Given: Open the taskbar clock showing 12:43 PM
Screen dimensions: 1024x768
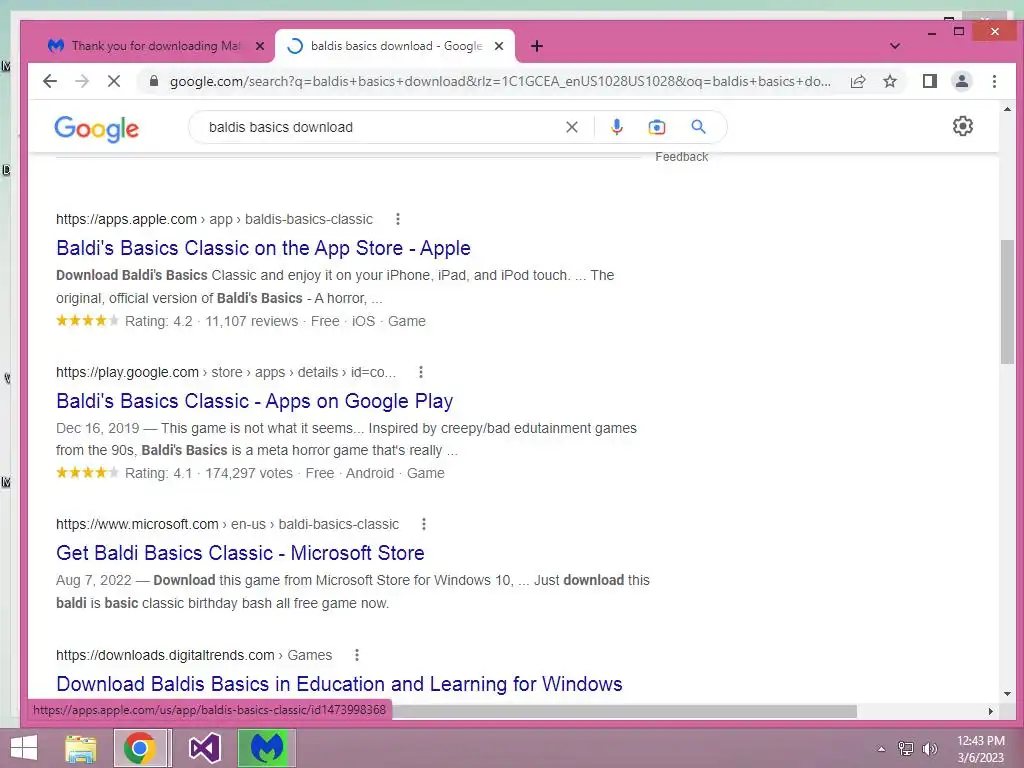Looking at the screenshot, I should point(980,748).
